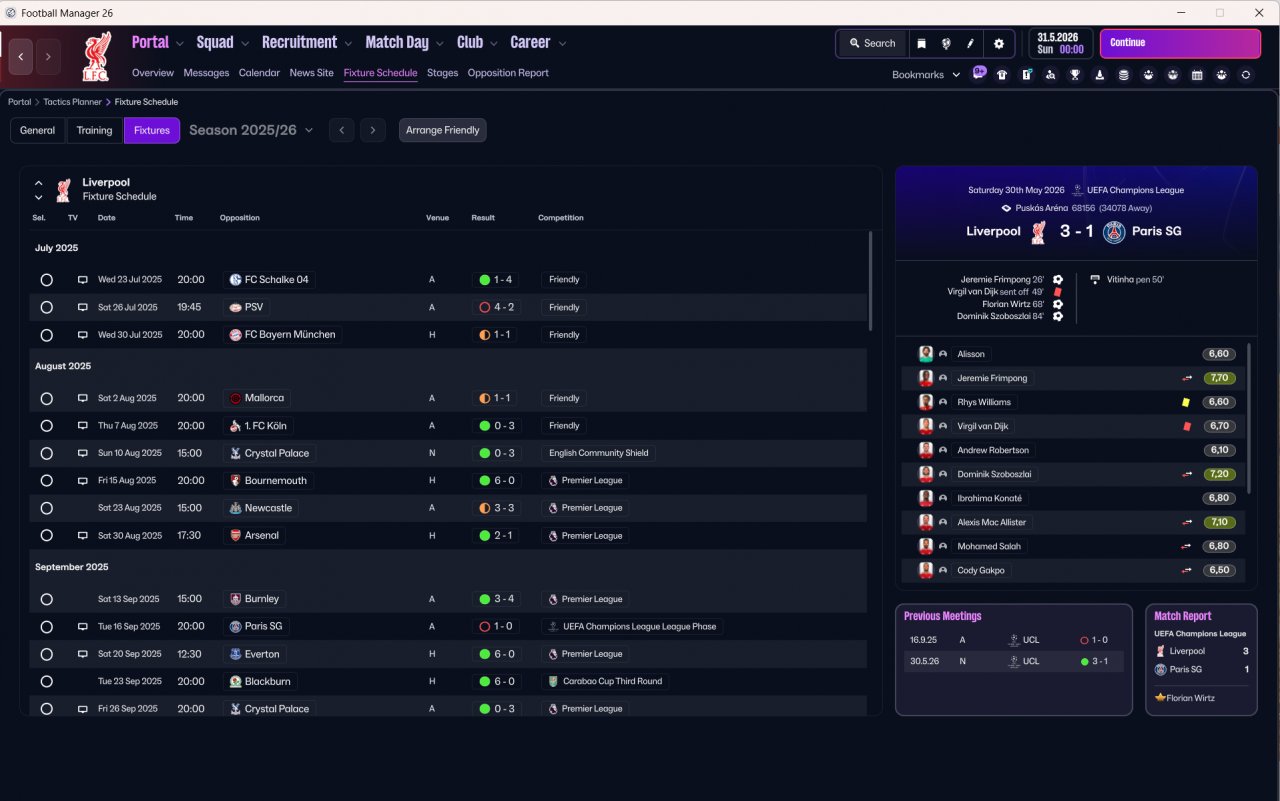1280x801 pixels.
Task: Open settings with the gear icon
Action: 998,44
